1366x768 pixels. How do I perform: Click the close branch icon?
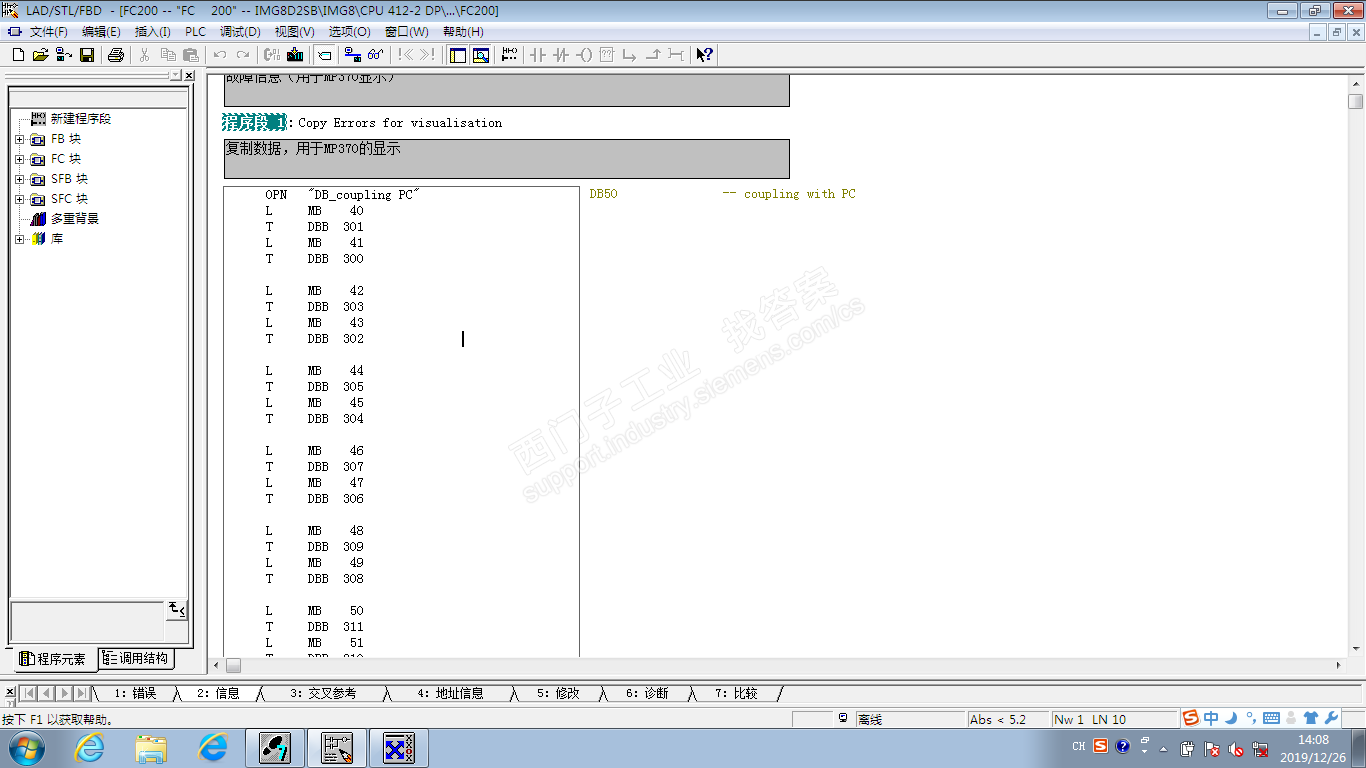click(653, 55)
